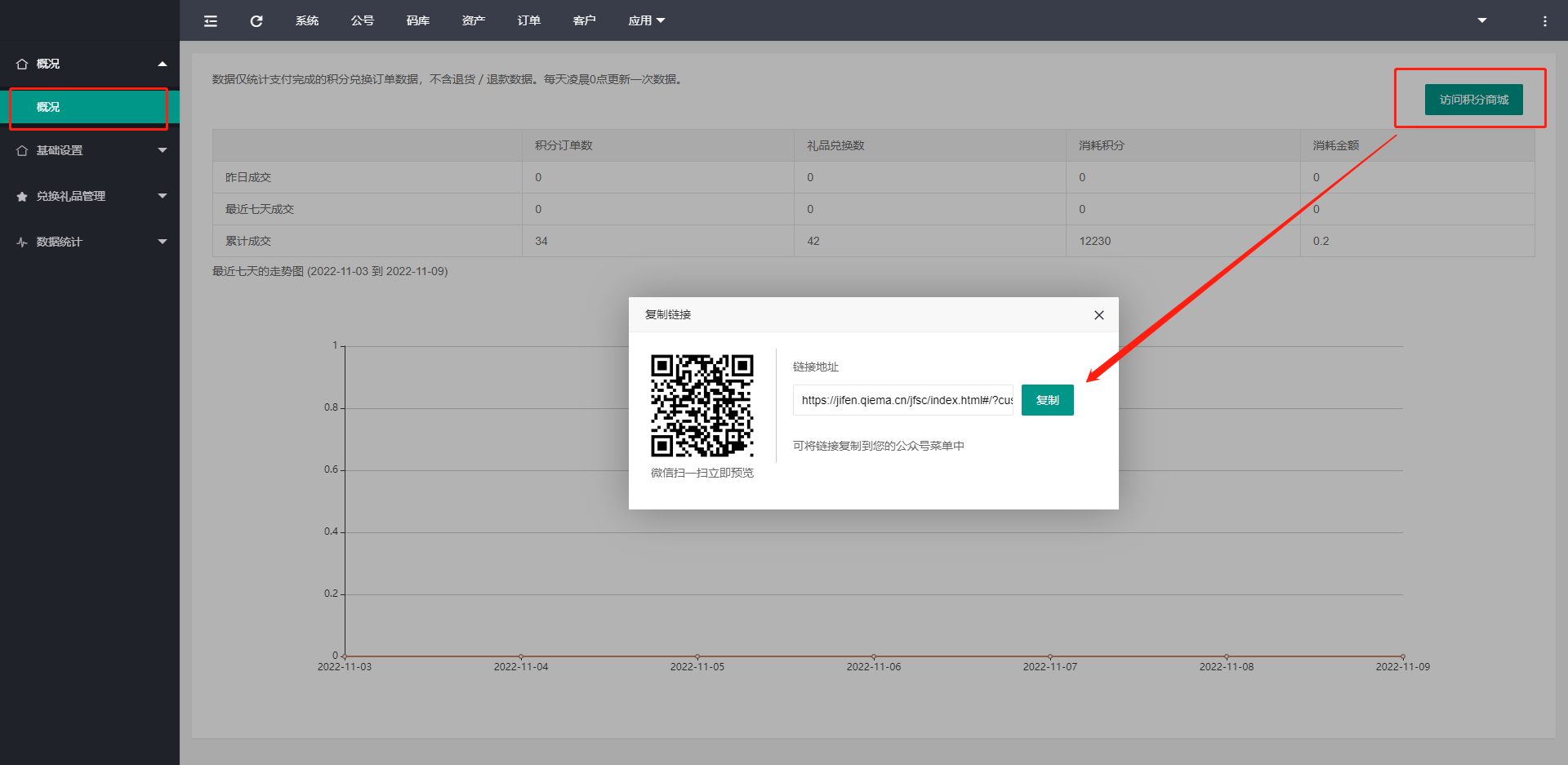Click the cumulative value 12230
The width and height of the screenshot is (1568, 765).
point(1095,241)
